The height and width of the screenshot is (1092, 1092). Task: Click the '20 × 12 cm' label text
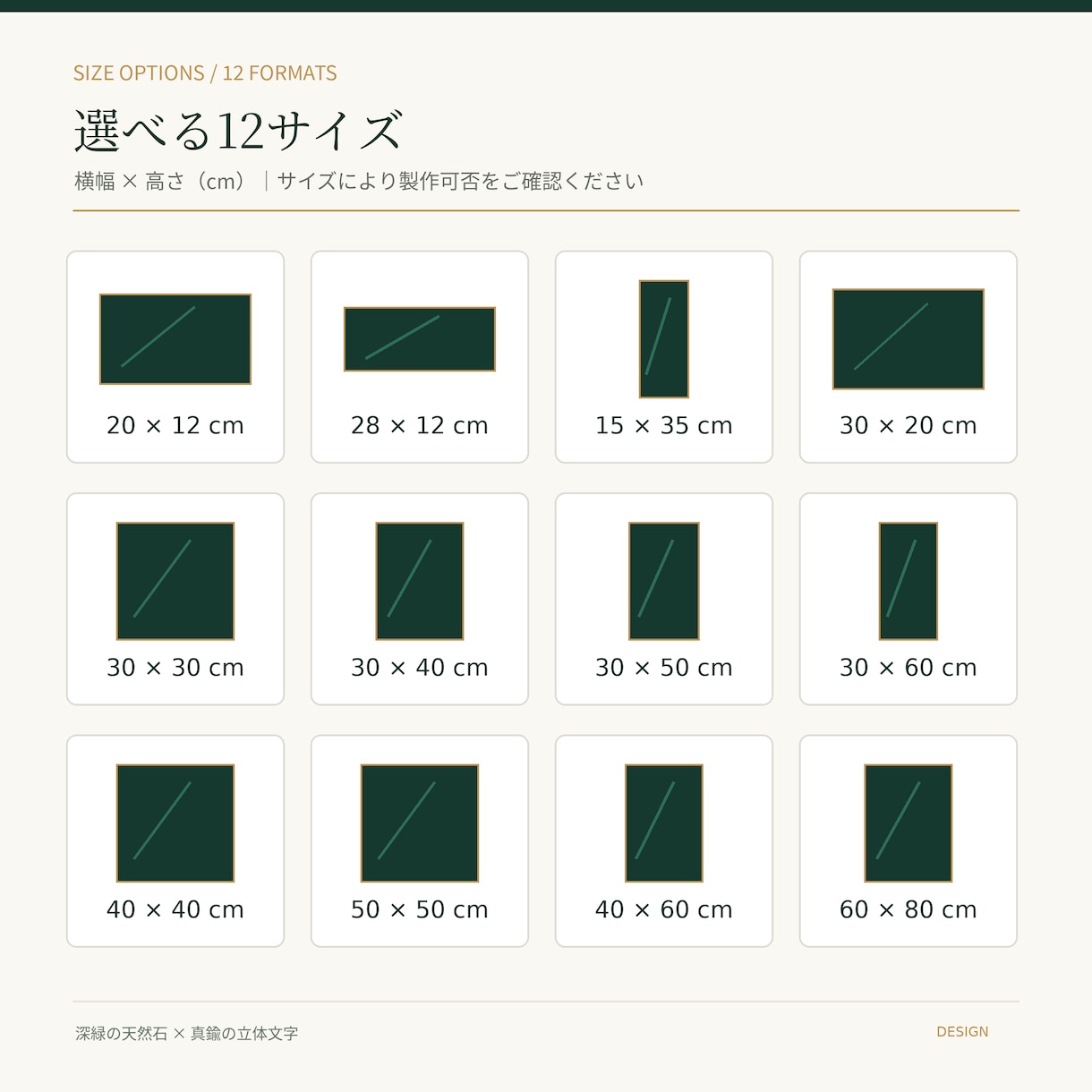[175, 425]
